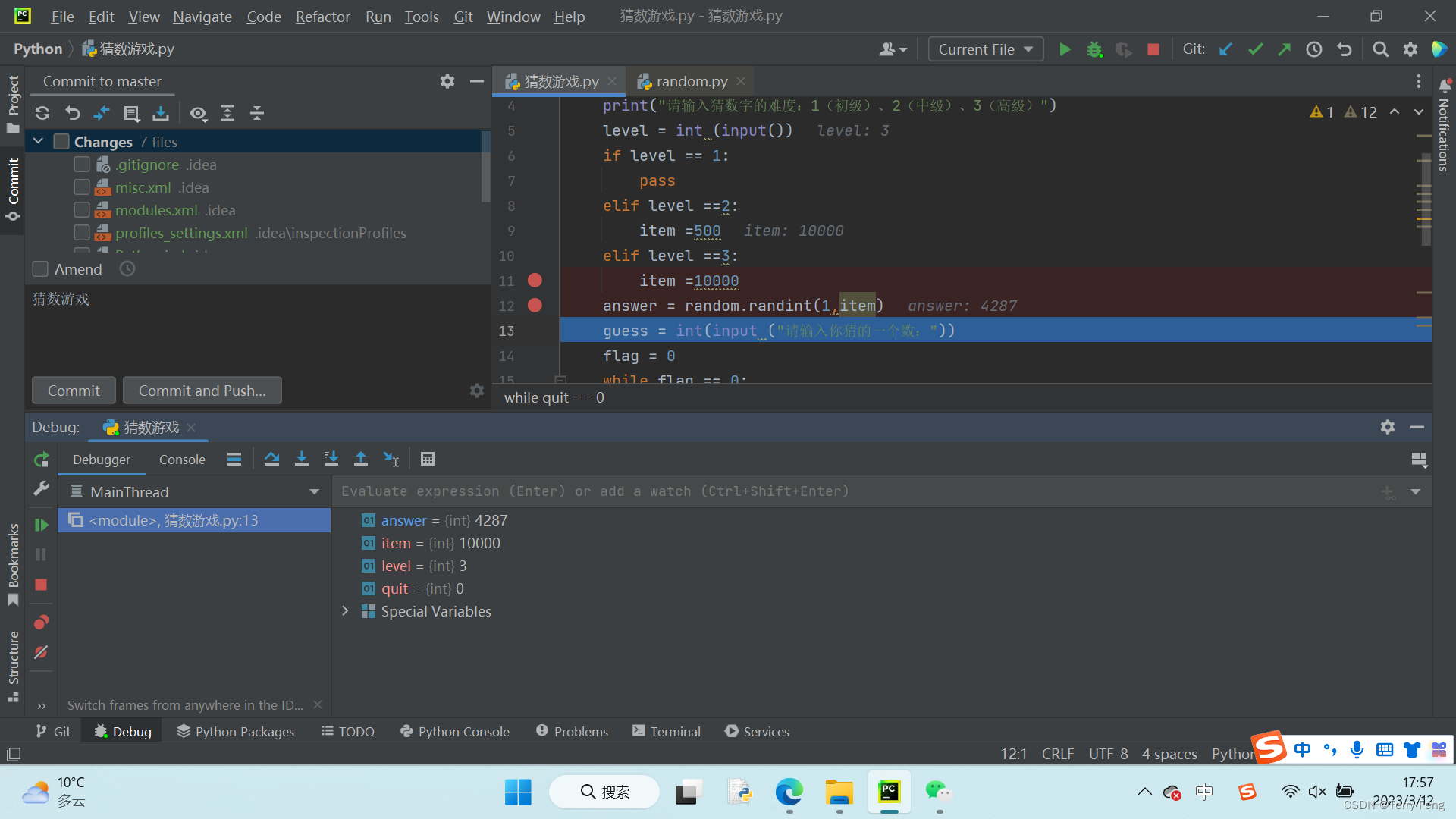This screenshot has height=819, width=1456.
Task: Change CRLF line separator in status bar
Action: pyautogui.click(x=1058, y=754)
